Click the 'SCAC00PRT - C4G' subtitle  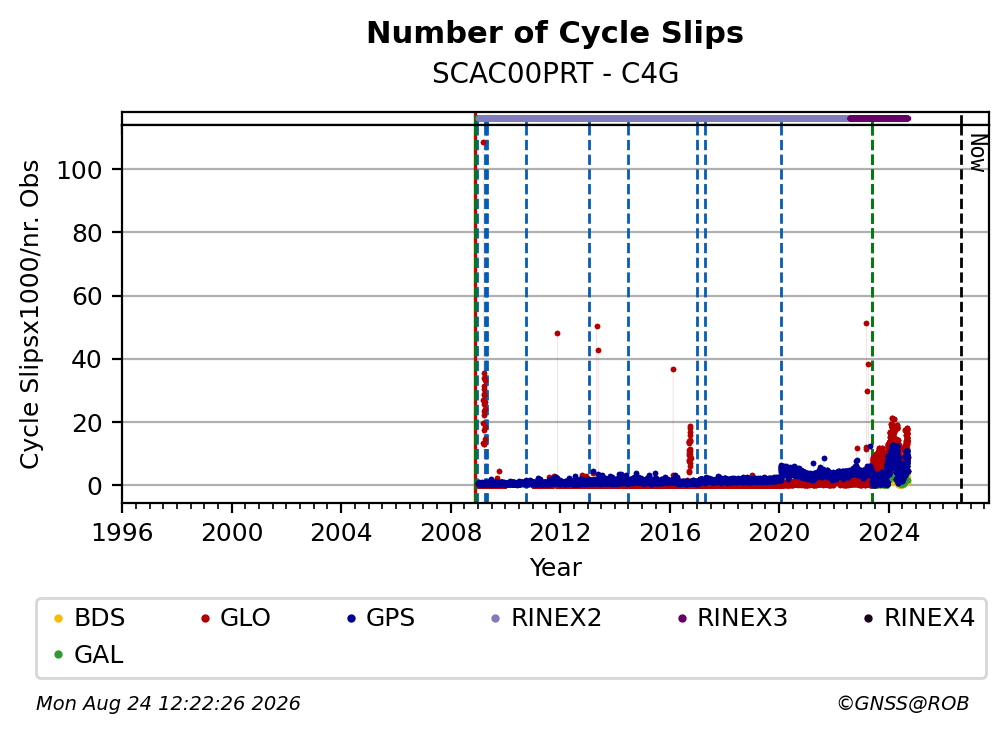[555, 74]
